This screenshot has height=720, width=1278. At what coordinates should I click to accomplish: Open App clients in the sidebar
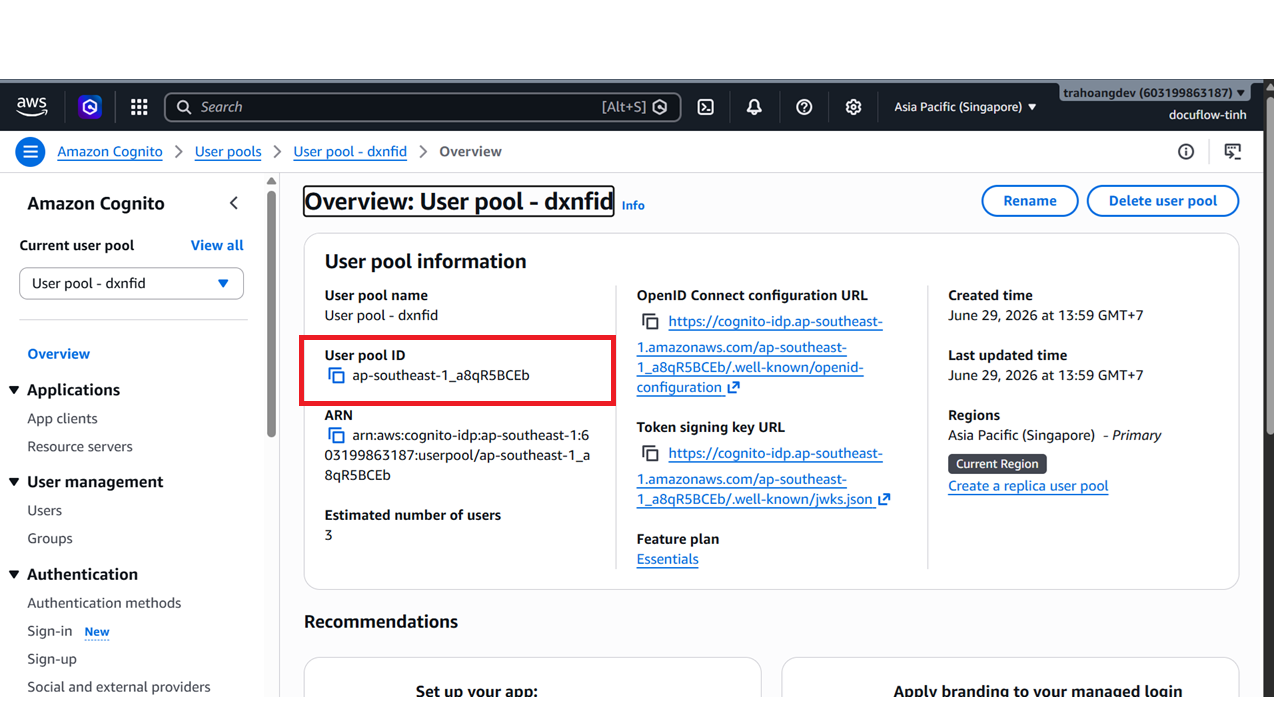point(62,419)
